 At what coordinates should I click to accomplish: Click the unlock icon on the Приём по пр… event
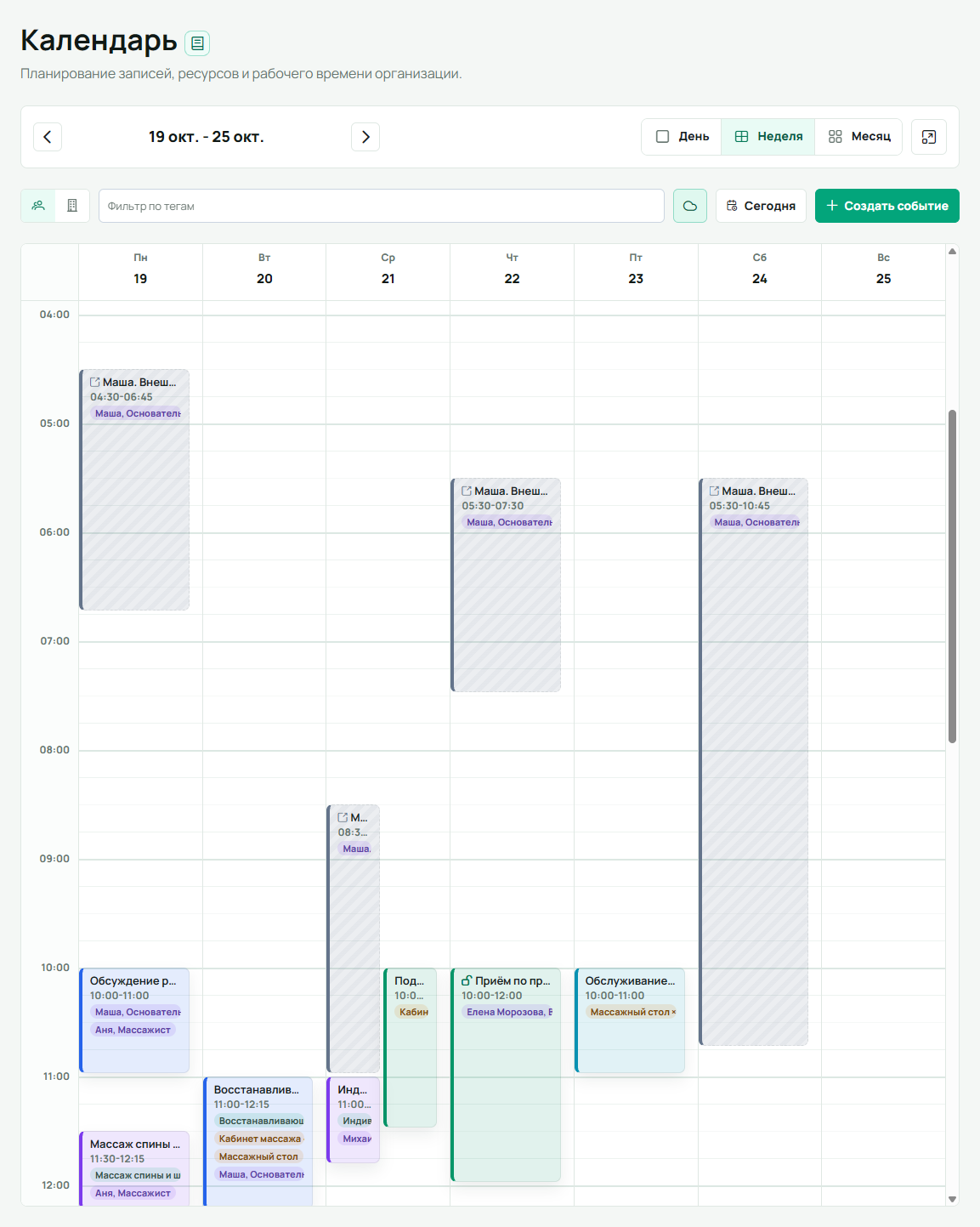(x=467, y=981)
